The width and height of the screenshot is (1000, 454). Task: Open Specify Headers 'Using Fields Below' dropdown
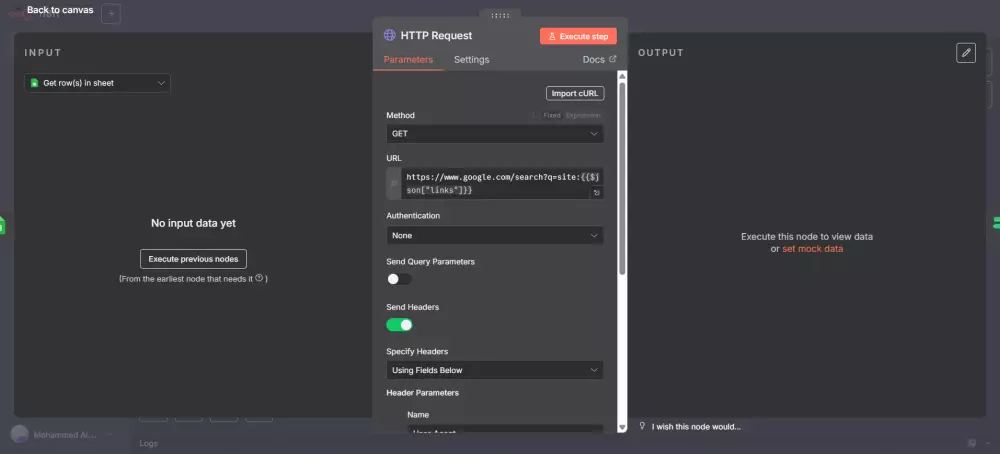(495, 370)
